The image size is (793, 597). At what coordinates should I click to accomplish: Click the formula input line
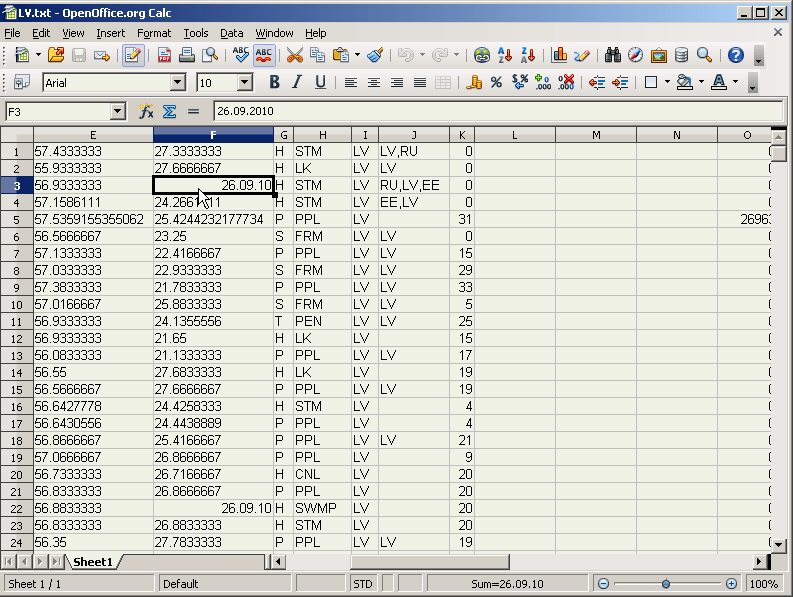(498, 111)
